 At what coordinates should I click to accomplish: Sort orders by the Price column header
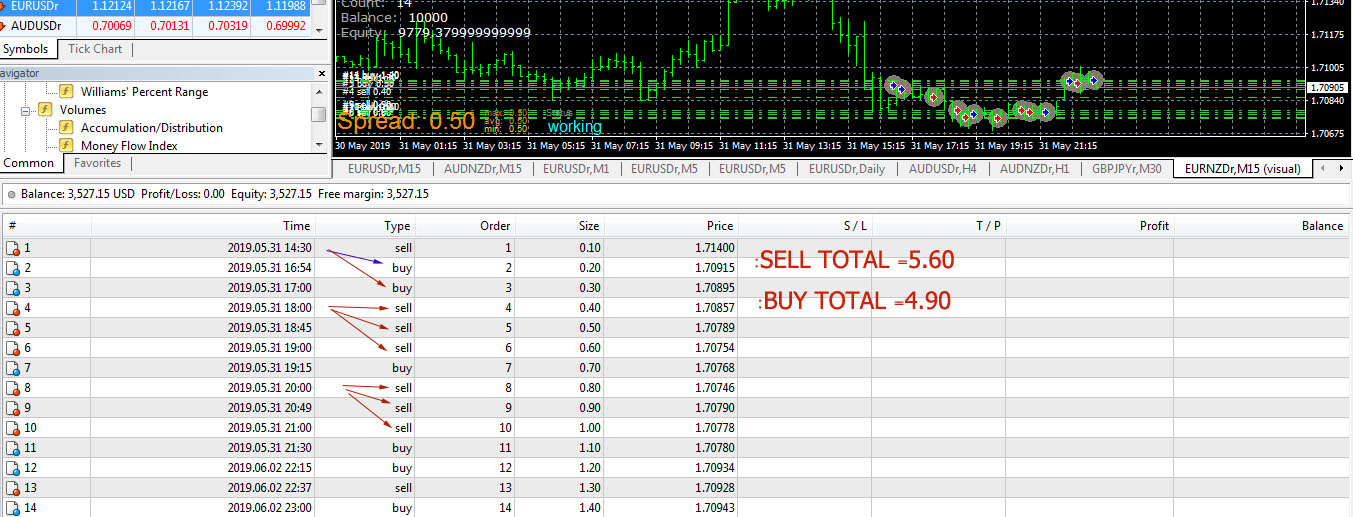pyautogui.click(x=672, y=226)
